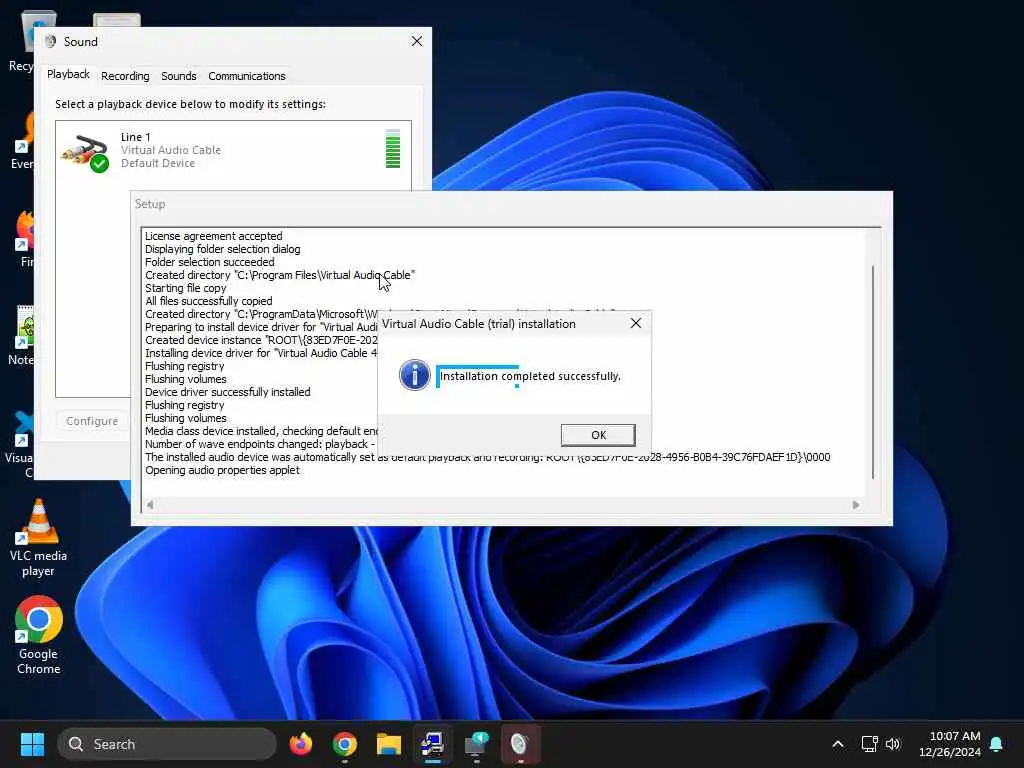Click the vertical scrollbar in Setup log
Image resolution: width=1024 pixels, height=768 pixels.
(x=872, y=372)
